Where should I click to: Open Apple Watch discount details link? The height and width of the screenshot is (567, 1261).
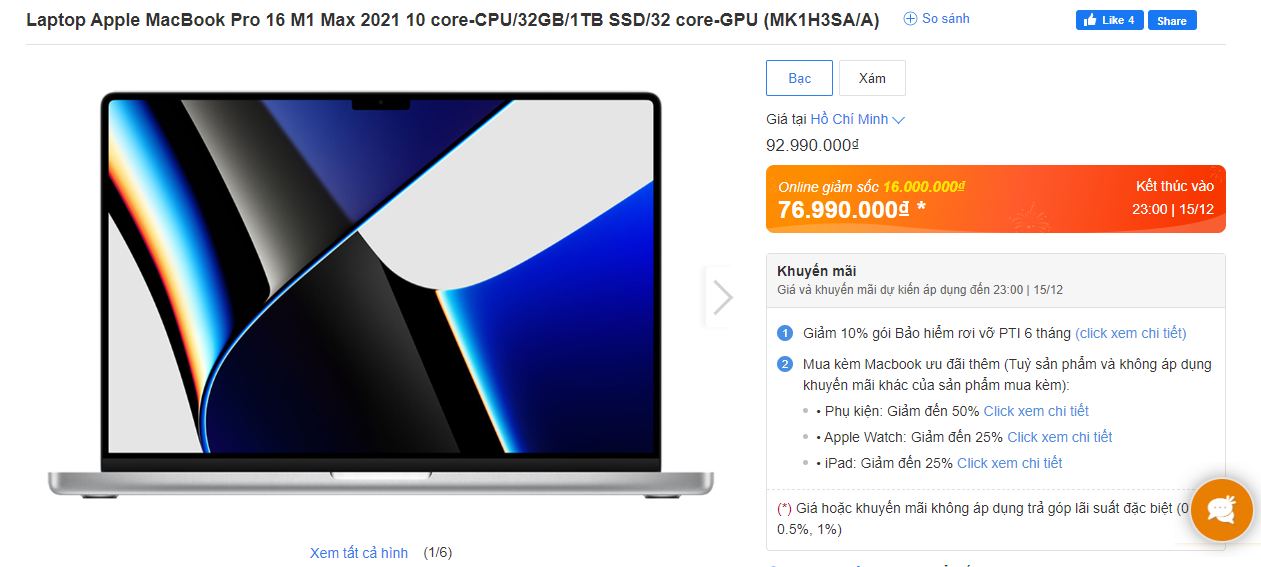pyautogui.click(x=1060, y=437)
